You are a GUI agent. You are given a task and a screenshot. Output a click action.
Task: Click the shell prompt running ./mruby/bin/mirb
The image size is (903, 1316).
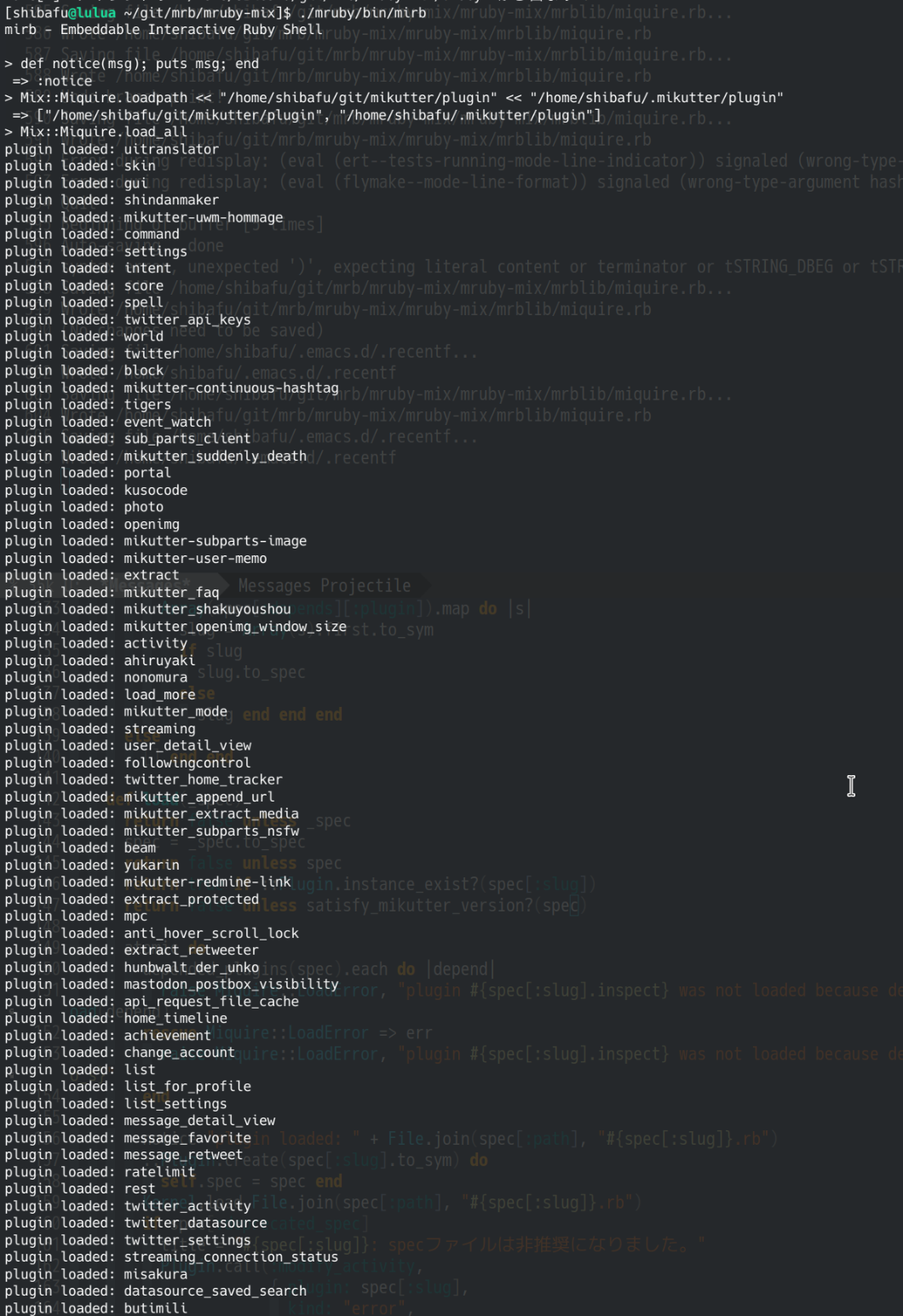tap(215, 13)
